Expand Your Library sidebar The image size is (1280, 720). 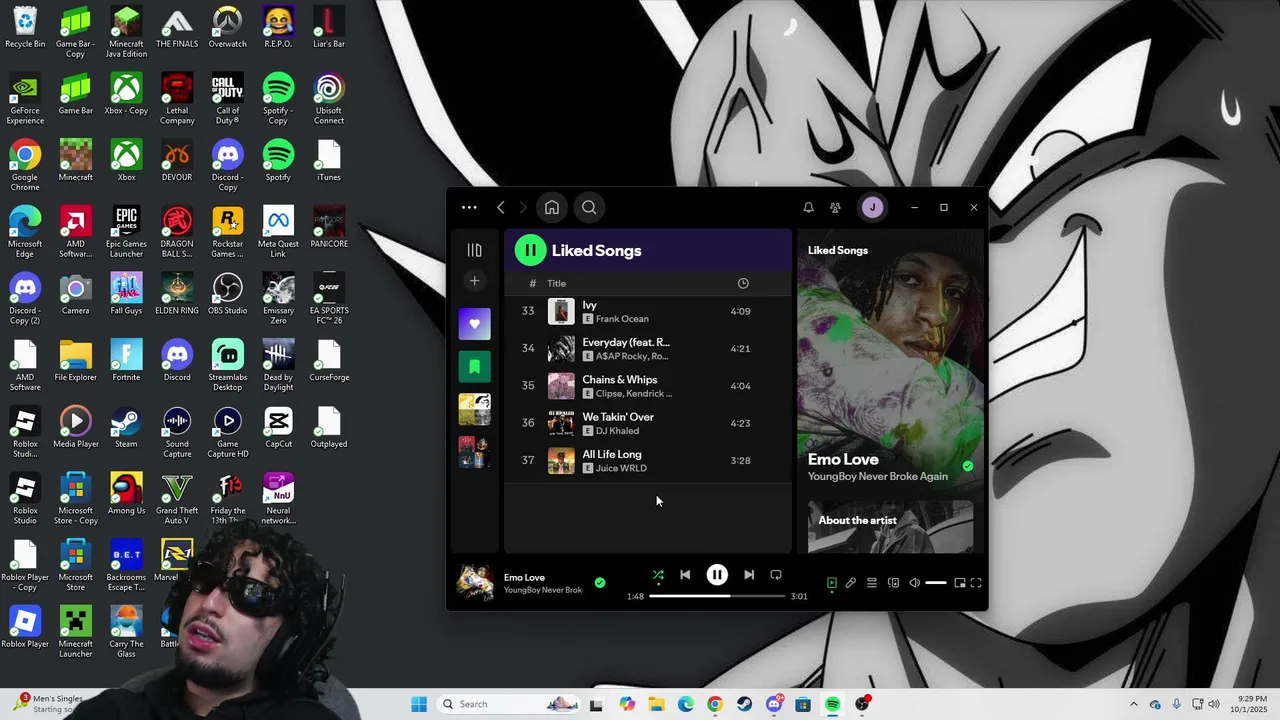point(474,250)
